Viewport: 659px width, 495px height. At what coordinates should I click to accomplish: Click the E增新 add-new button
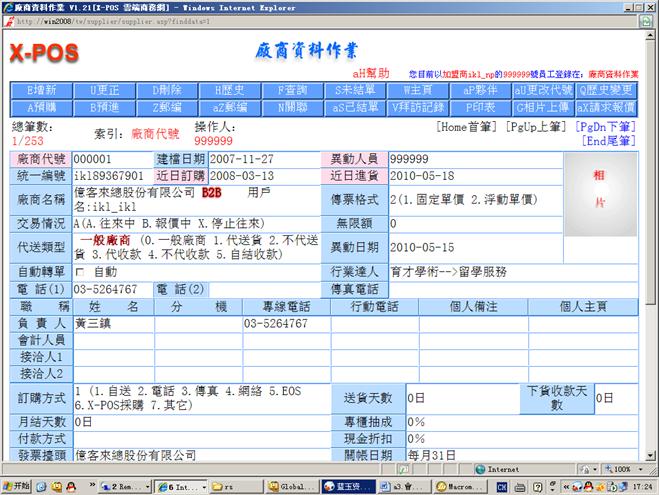[42, 89]
